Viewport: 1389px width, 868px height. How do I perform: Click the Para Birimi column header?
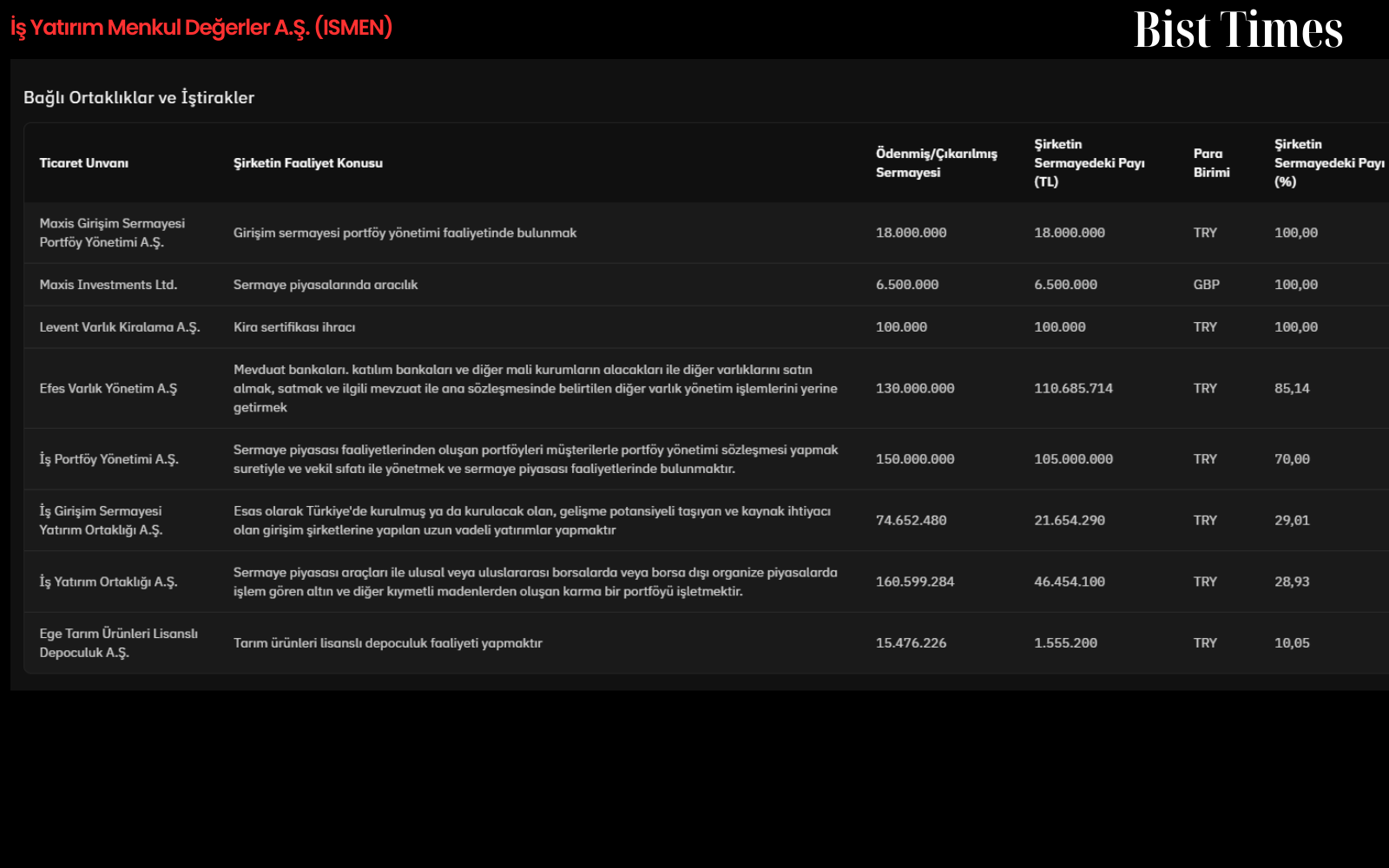[1211, 163]
